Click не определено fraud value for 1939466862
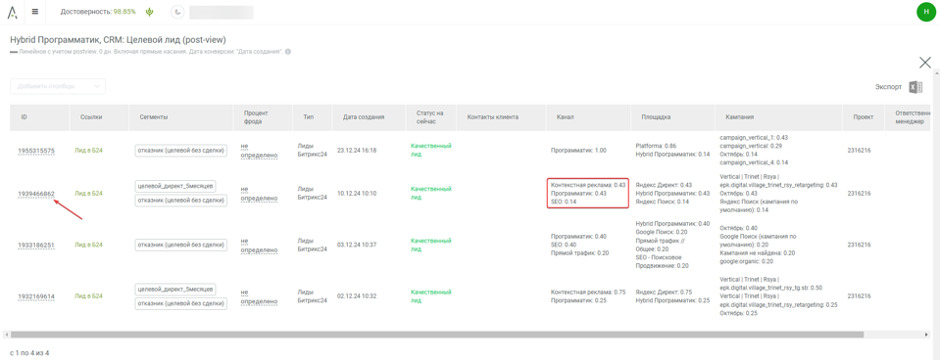941x360 pixels. 259,194
